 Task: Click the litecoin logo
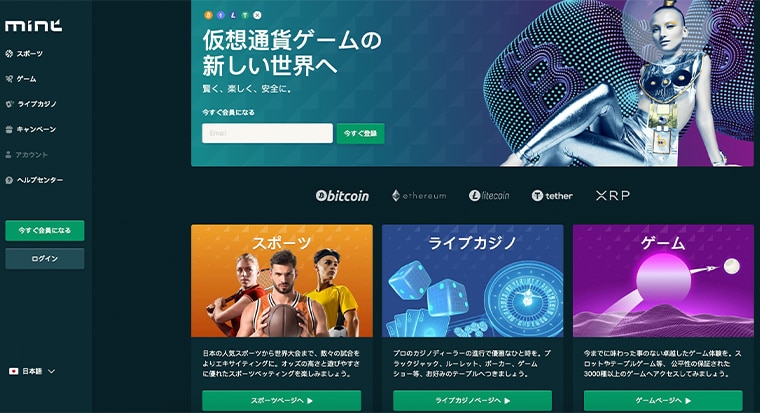489,195
